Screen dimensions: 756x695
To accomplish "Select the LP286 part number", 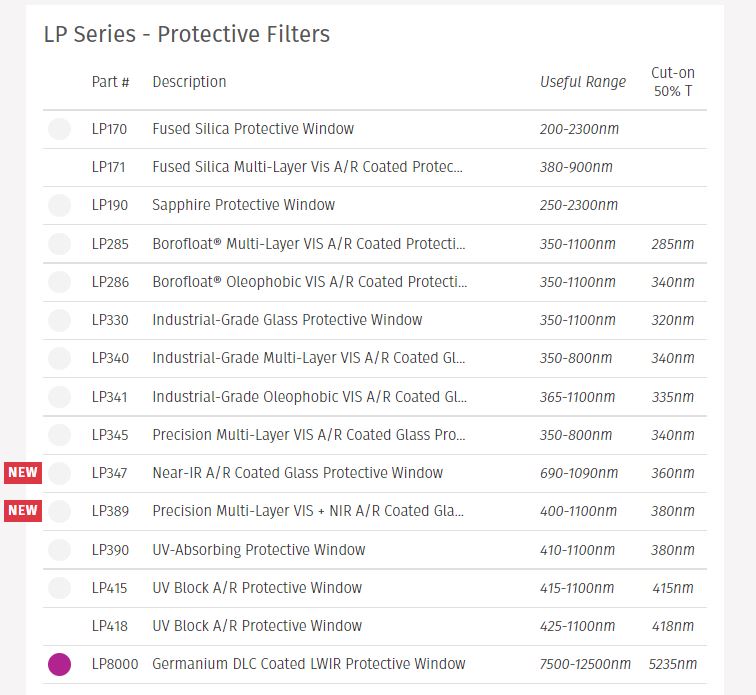I will [x=110, y=282].
